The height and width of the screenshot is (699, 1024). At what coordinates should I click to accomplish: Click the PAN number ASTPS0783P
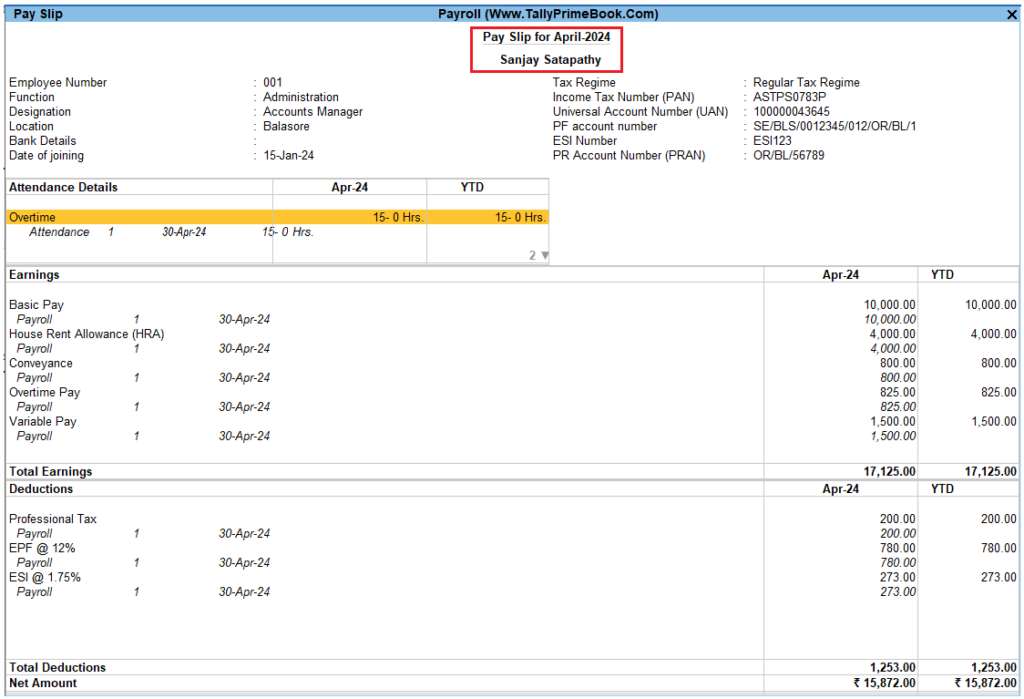click(780, 97)
